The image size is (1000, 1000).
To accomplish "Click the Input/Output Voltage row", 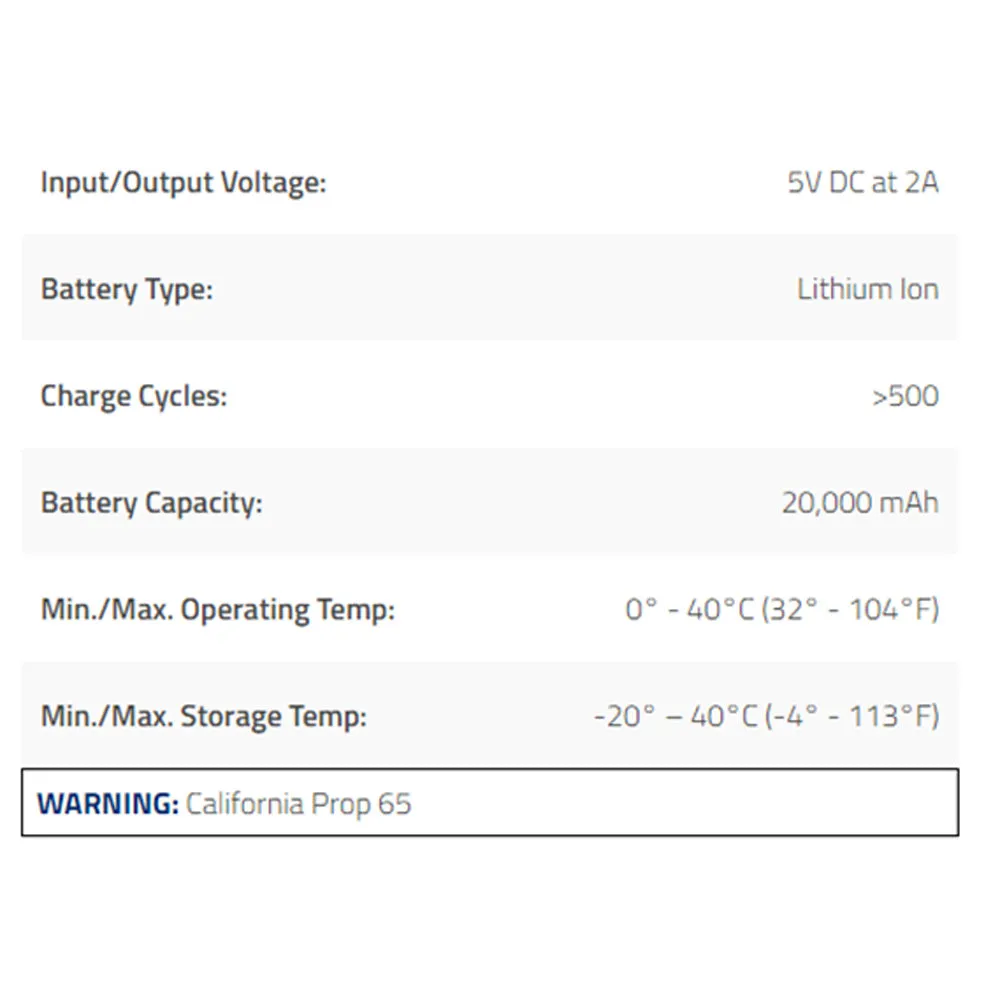I will click(x=490, y=181).
